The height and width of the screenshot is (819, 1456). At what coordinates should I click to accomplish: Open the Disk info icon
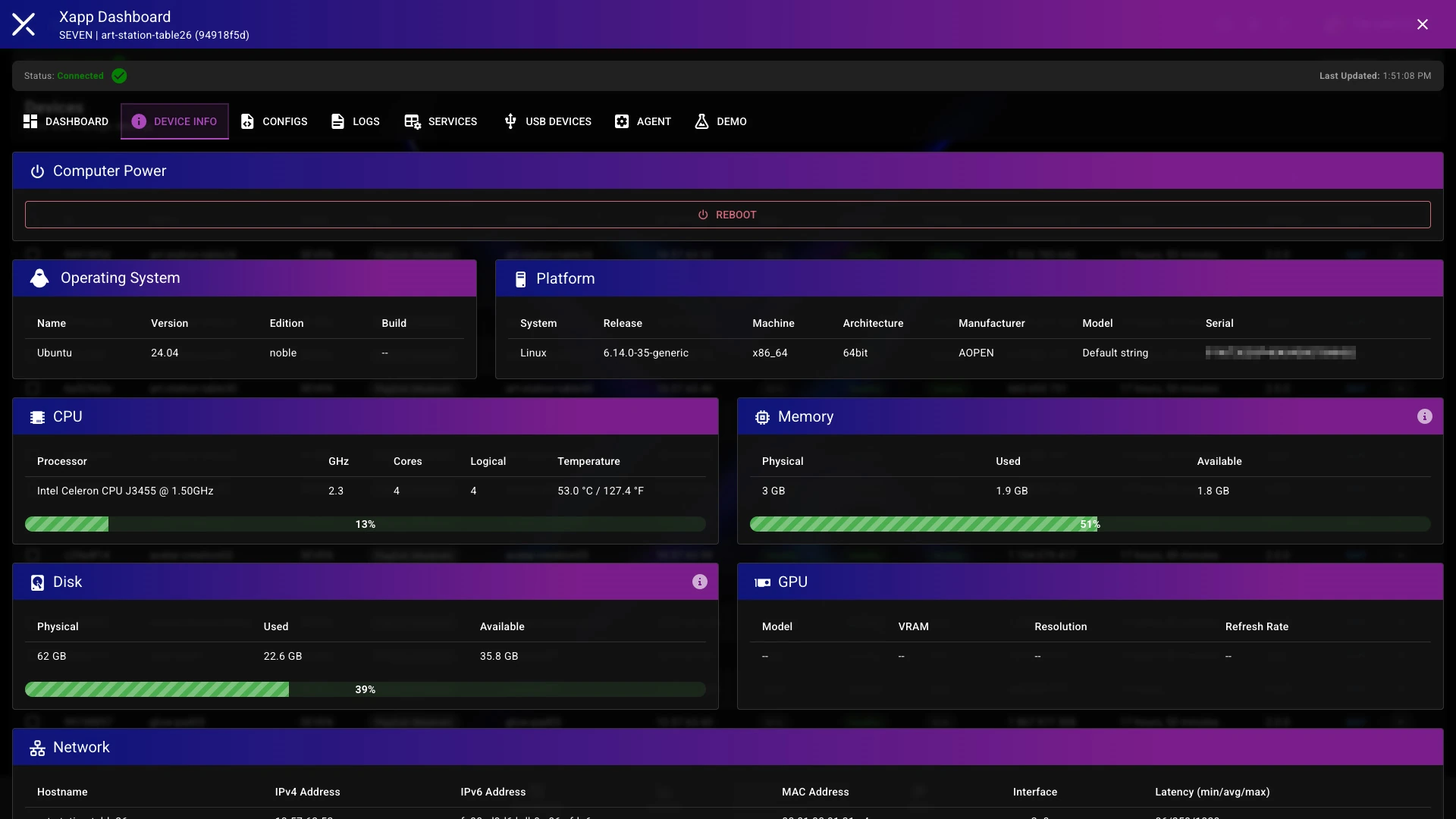click(x=700, y=582)
